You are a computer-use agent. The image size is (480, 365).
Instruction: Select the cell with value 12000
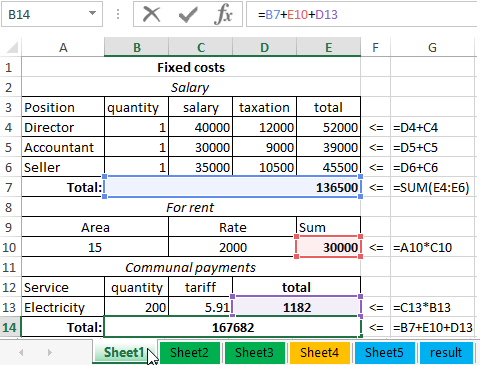(x=264, y=127)
